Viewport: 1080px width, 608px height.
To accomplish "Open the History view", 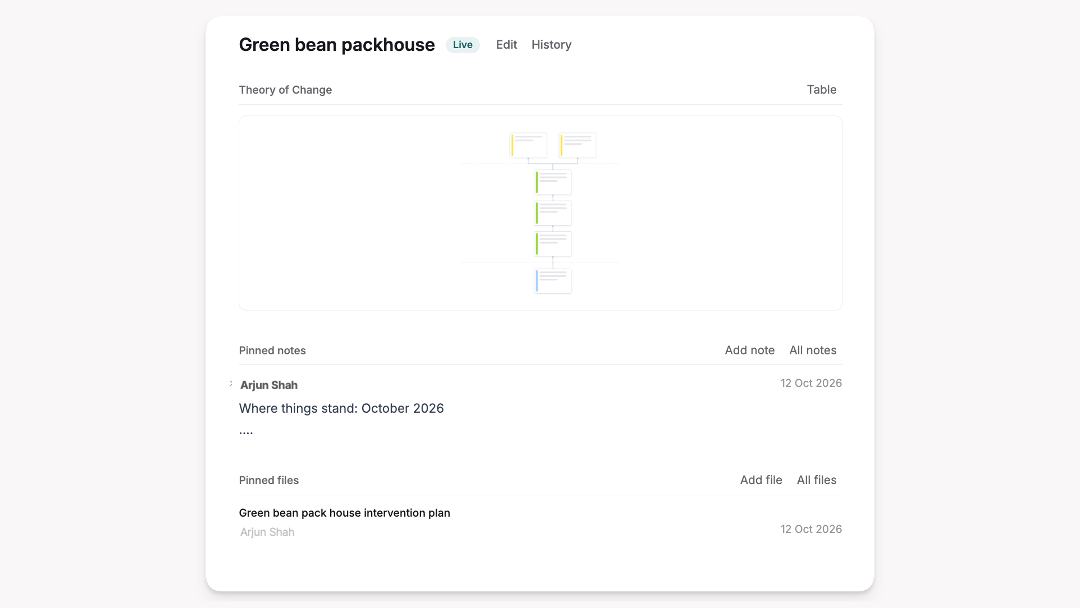I will click(x=551, y=45).
